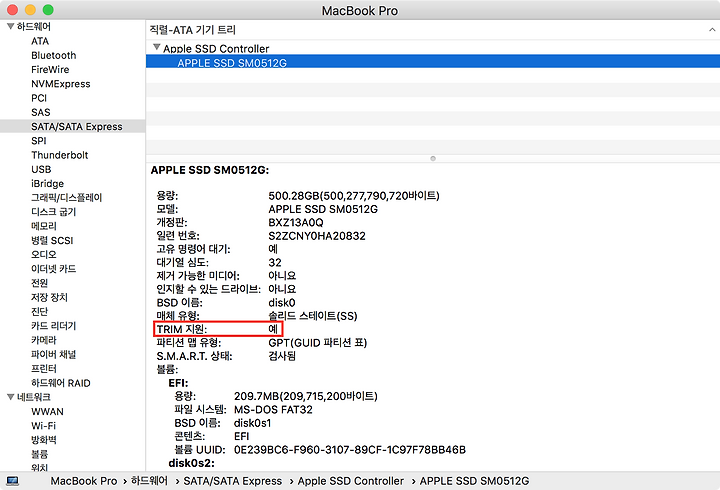Select 파이버 채널 entry
This screenshot has height=490, width=720.
[53, 355]
